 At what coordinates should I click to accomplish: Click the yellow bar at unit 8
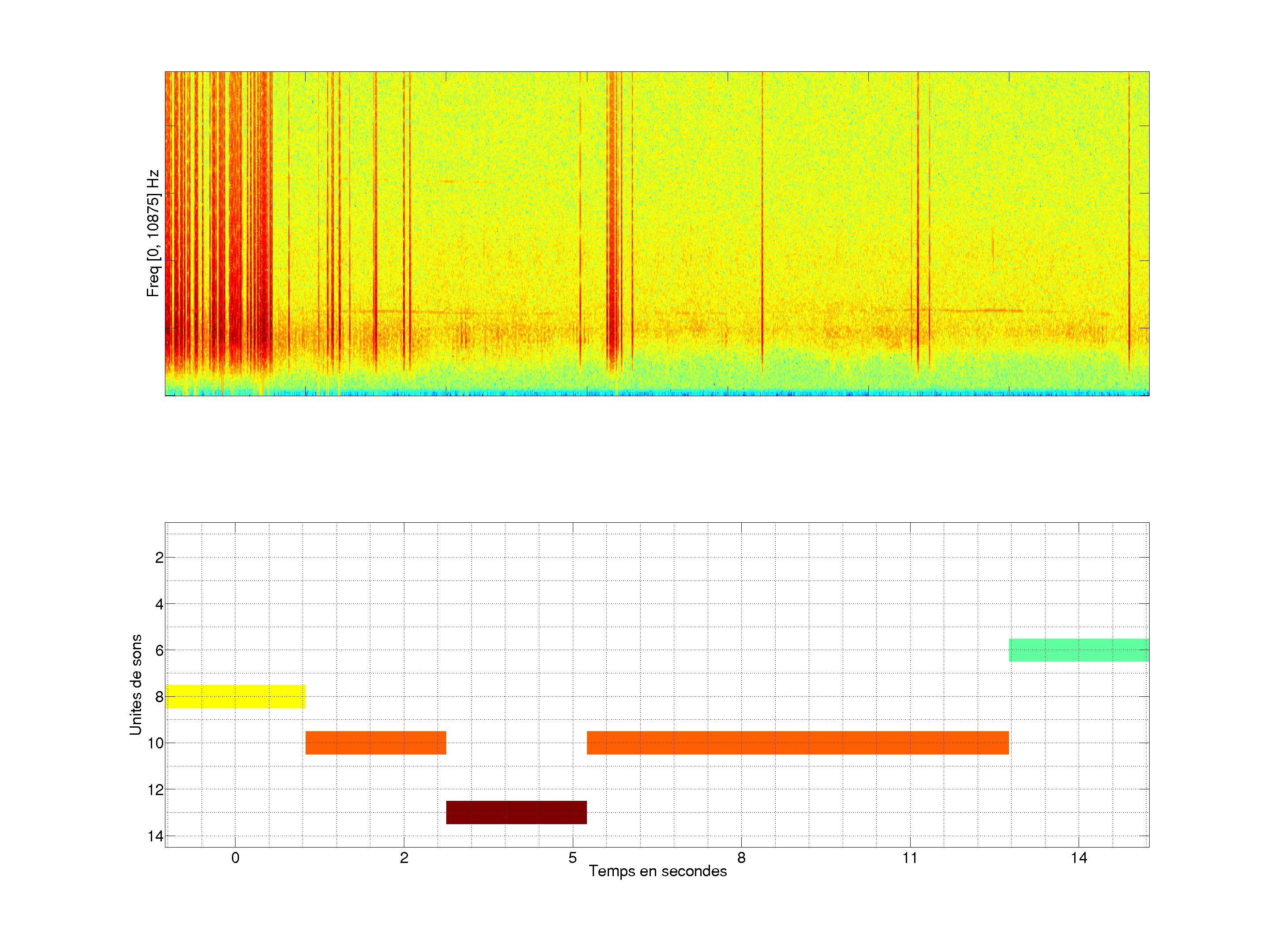(x=235, y=696)
